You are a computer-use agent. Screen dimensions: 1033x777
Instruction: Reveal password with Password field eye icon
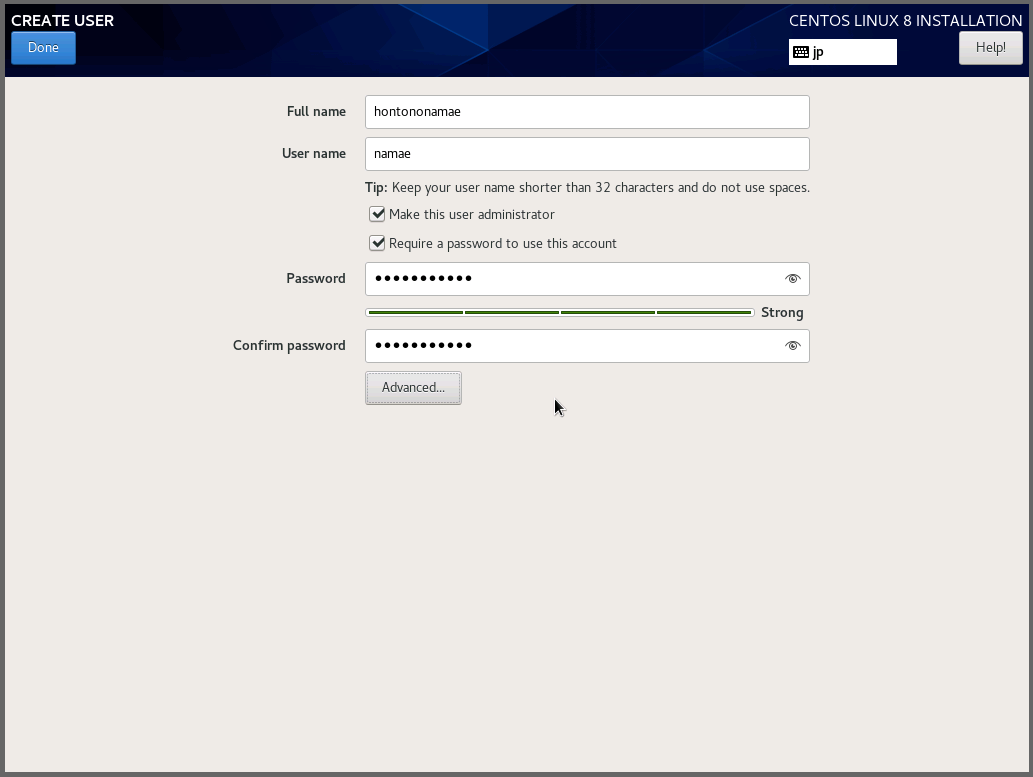(x=793, y=279)
